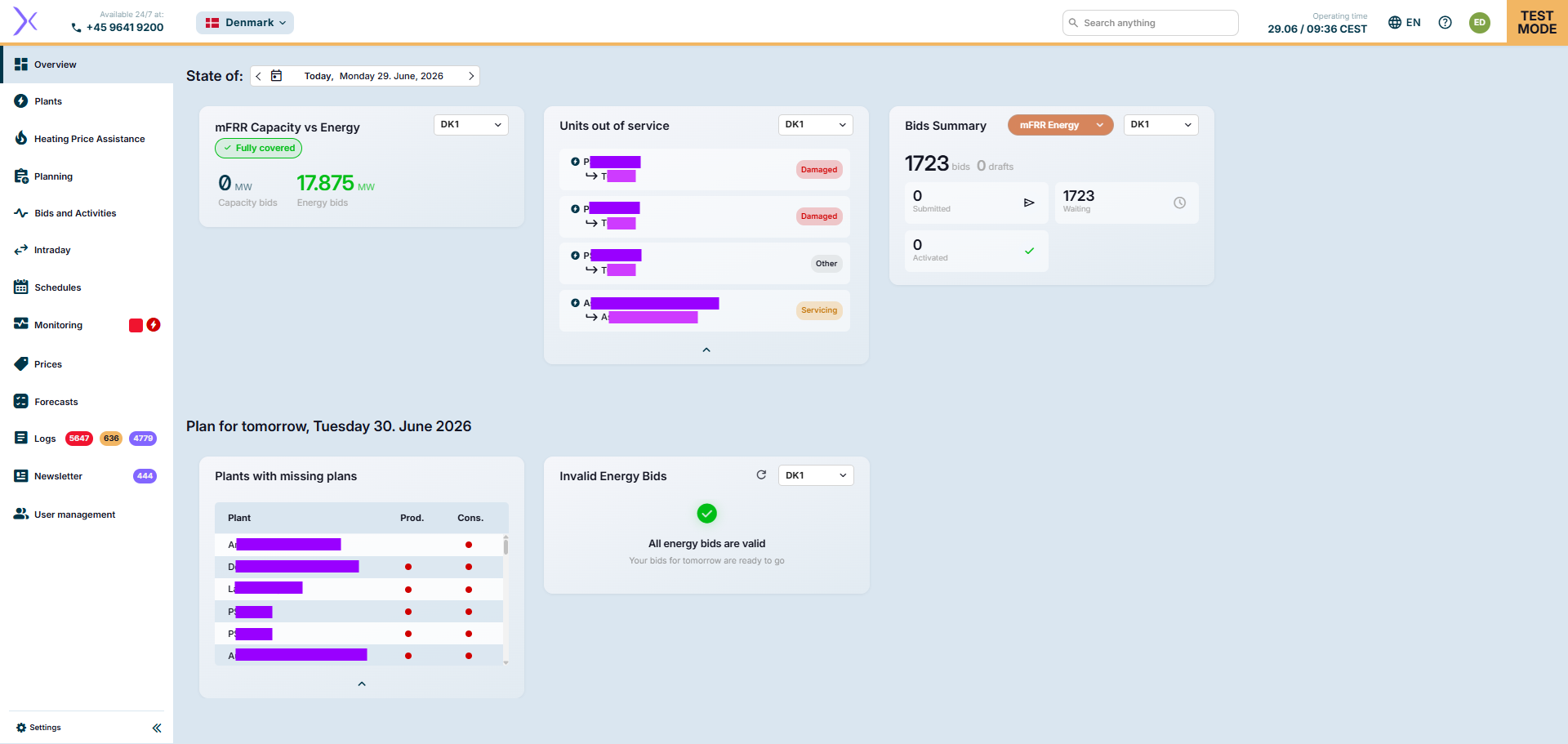Refresh the Invalid Energy Bids panel
Viewport: 1568px width, 744px height.
[761, 474]
